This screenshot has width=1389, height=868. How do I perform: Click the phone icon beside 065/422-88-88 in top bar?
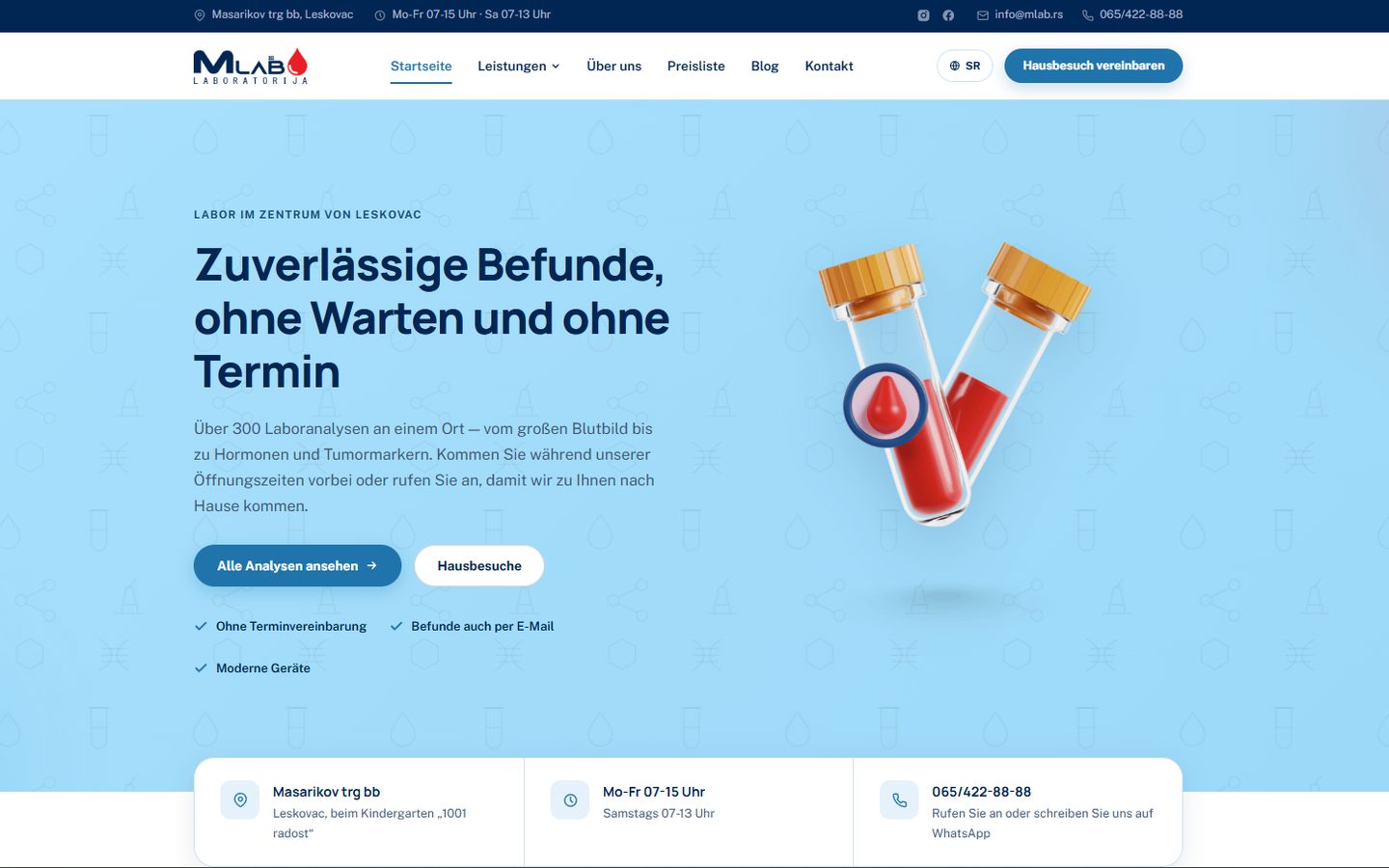[x=1088, y=15]
